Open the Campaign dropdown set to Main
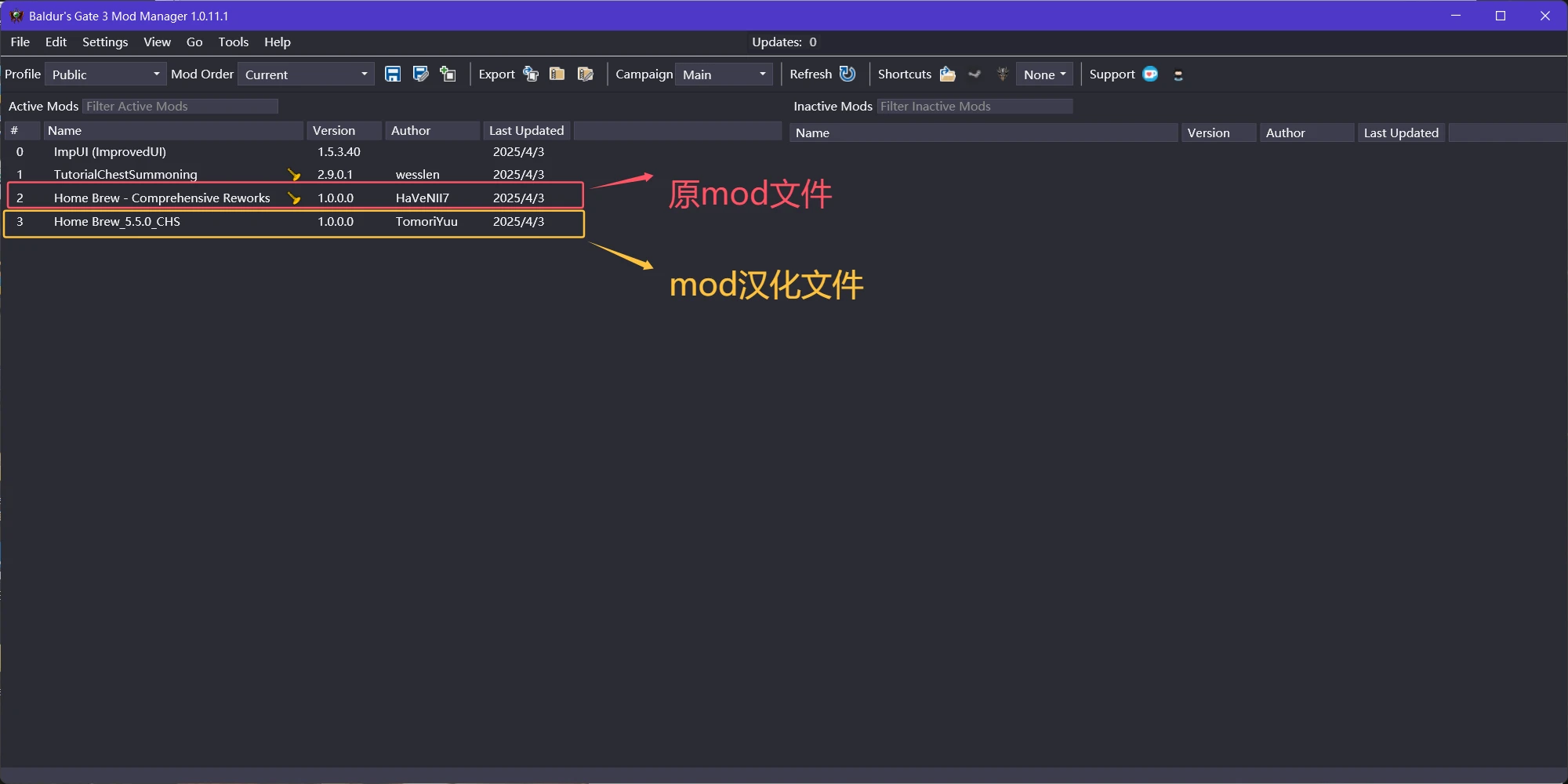This screenshot has width=1568, height=784. click(x=724, y=74)
